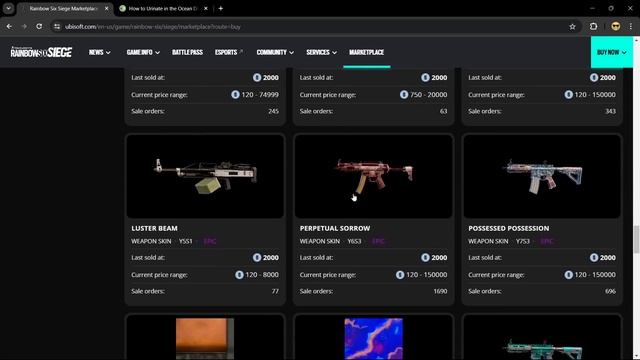Image resolution: width=640 pixels, height=360 pixels.
Task: Click the page vertical scrollbar thumb
Action: click(x=636, y=239)
